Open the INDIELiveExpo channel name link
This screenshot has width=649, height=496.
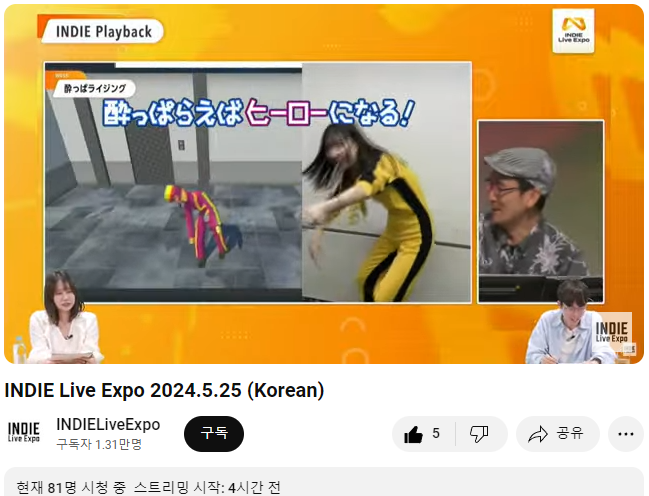coord(108,424)
